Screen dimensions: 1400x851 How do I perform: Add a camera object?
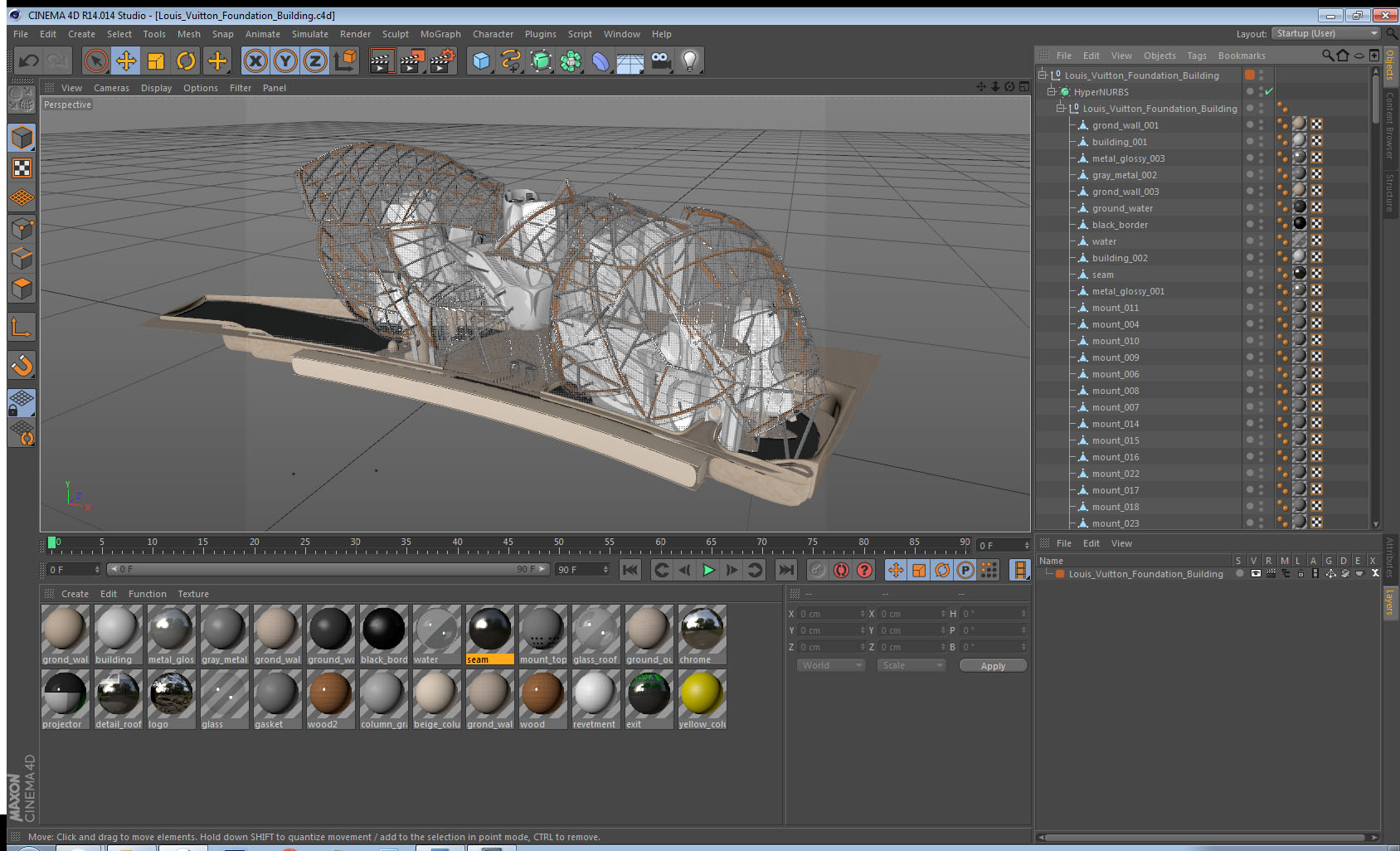pyautogui.click(x=660, y=61)
